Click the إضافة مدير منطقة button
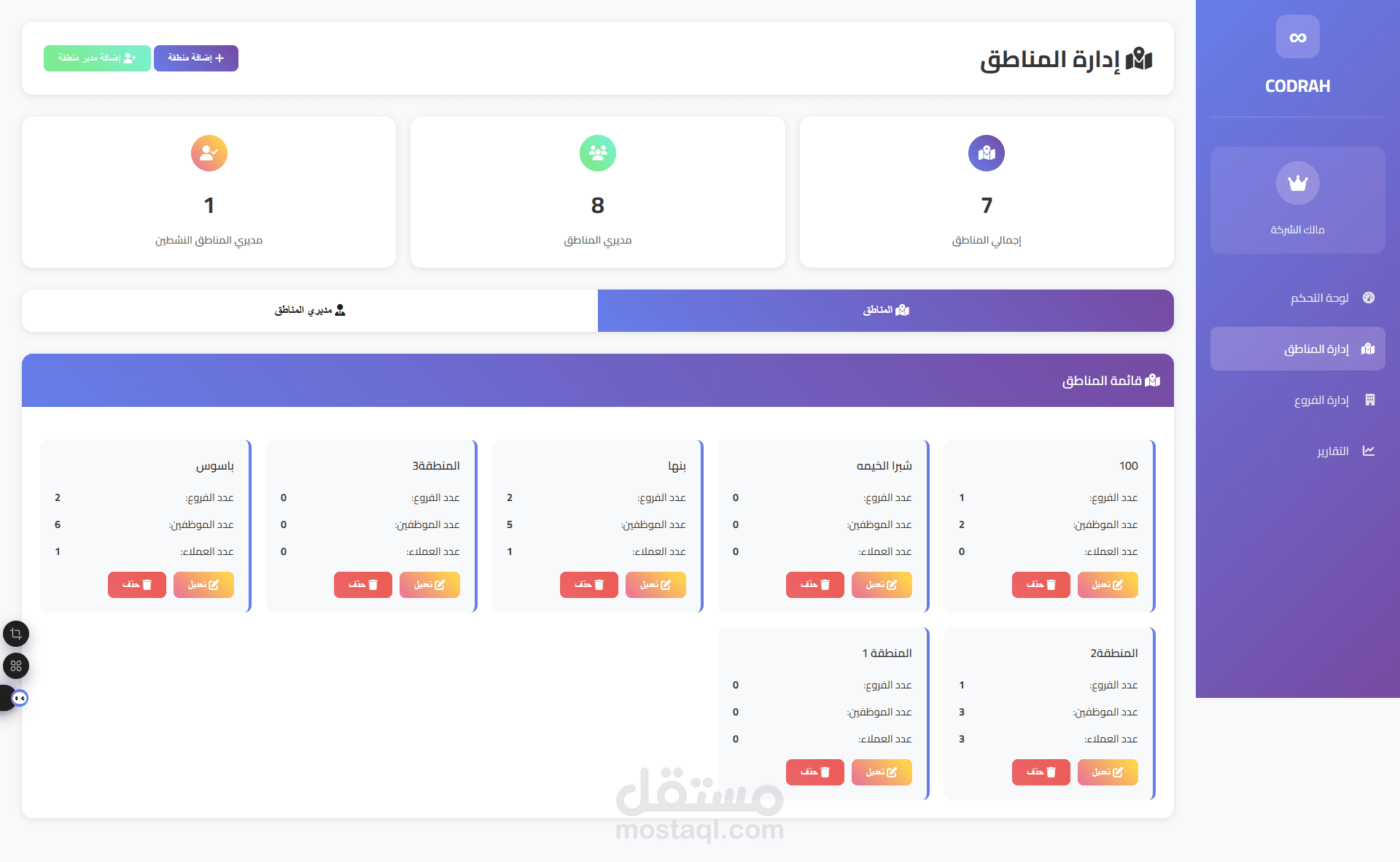Viewport: 1400px width, 862px height. tap(97, 58)
